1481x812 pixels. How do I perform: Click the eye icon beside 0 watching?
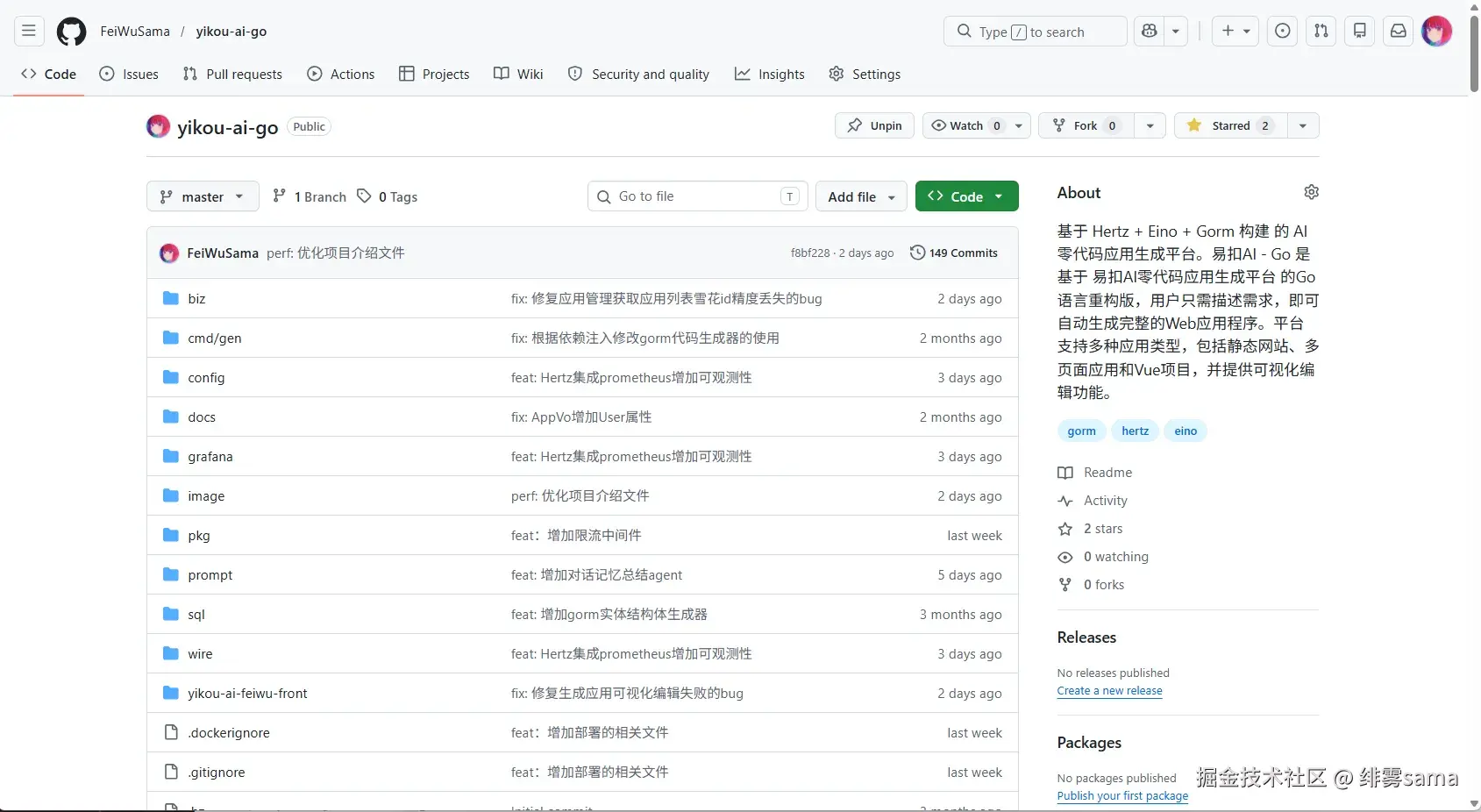1065,557
